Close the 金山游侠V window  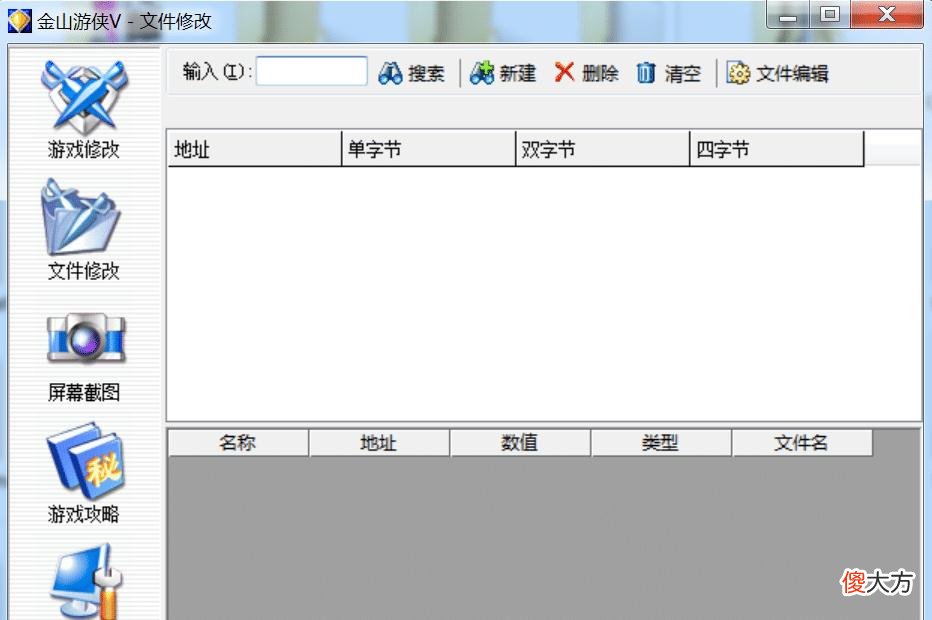[887, 14]
